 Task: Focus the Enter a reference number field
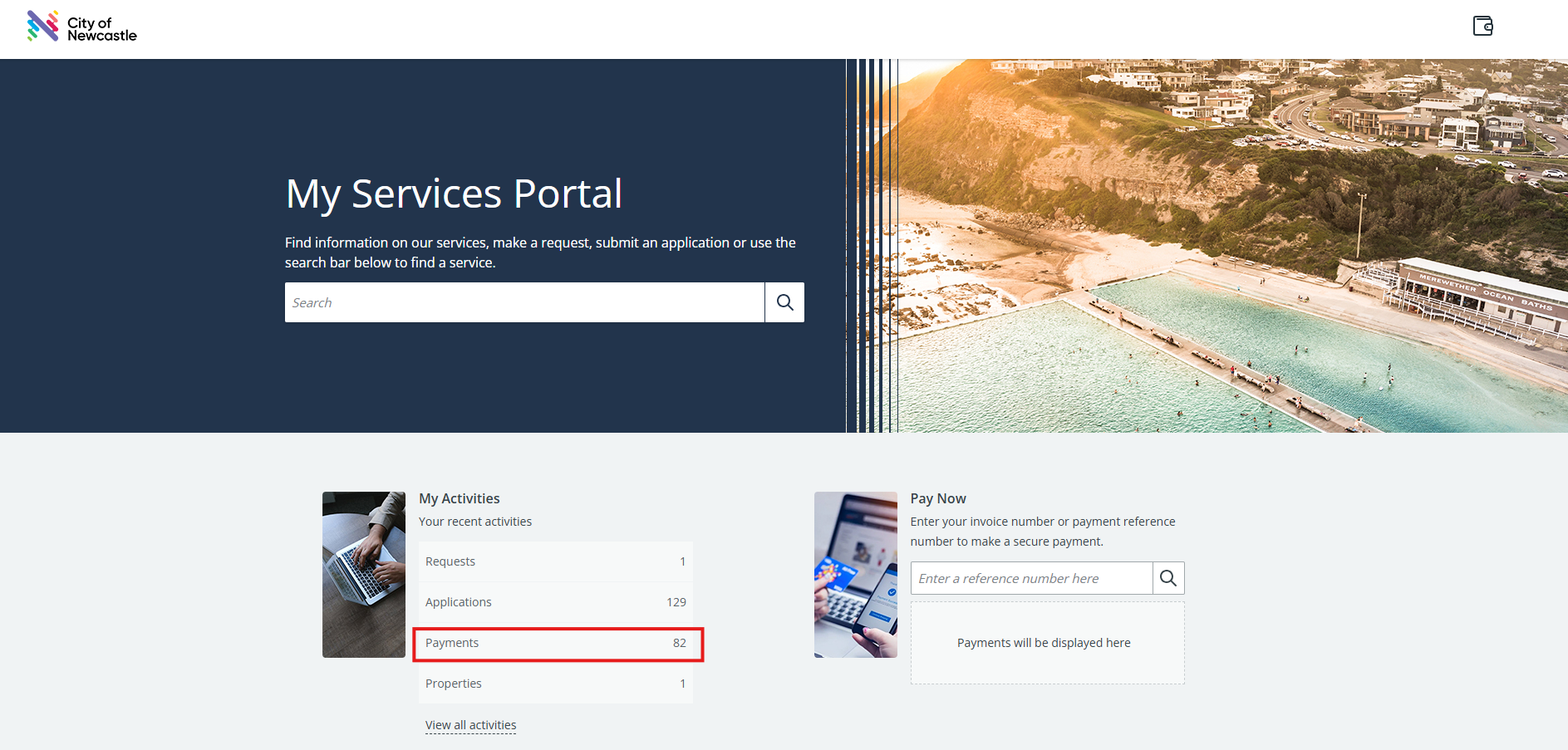tap(1031, 578)
